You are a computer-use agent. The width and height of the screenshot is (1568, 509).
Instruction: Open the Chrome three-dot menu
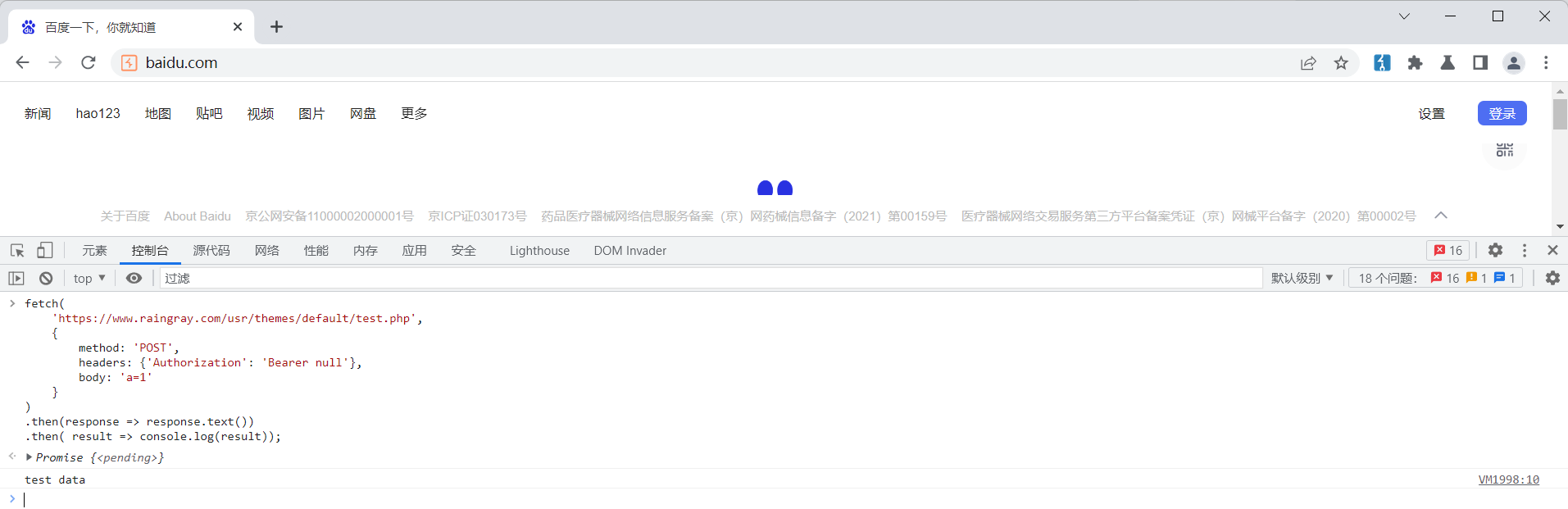[1546, 63]
